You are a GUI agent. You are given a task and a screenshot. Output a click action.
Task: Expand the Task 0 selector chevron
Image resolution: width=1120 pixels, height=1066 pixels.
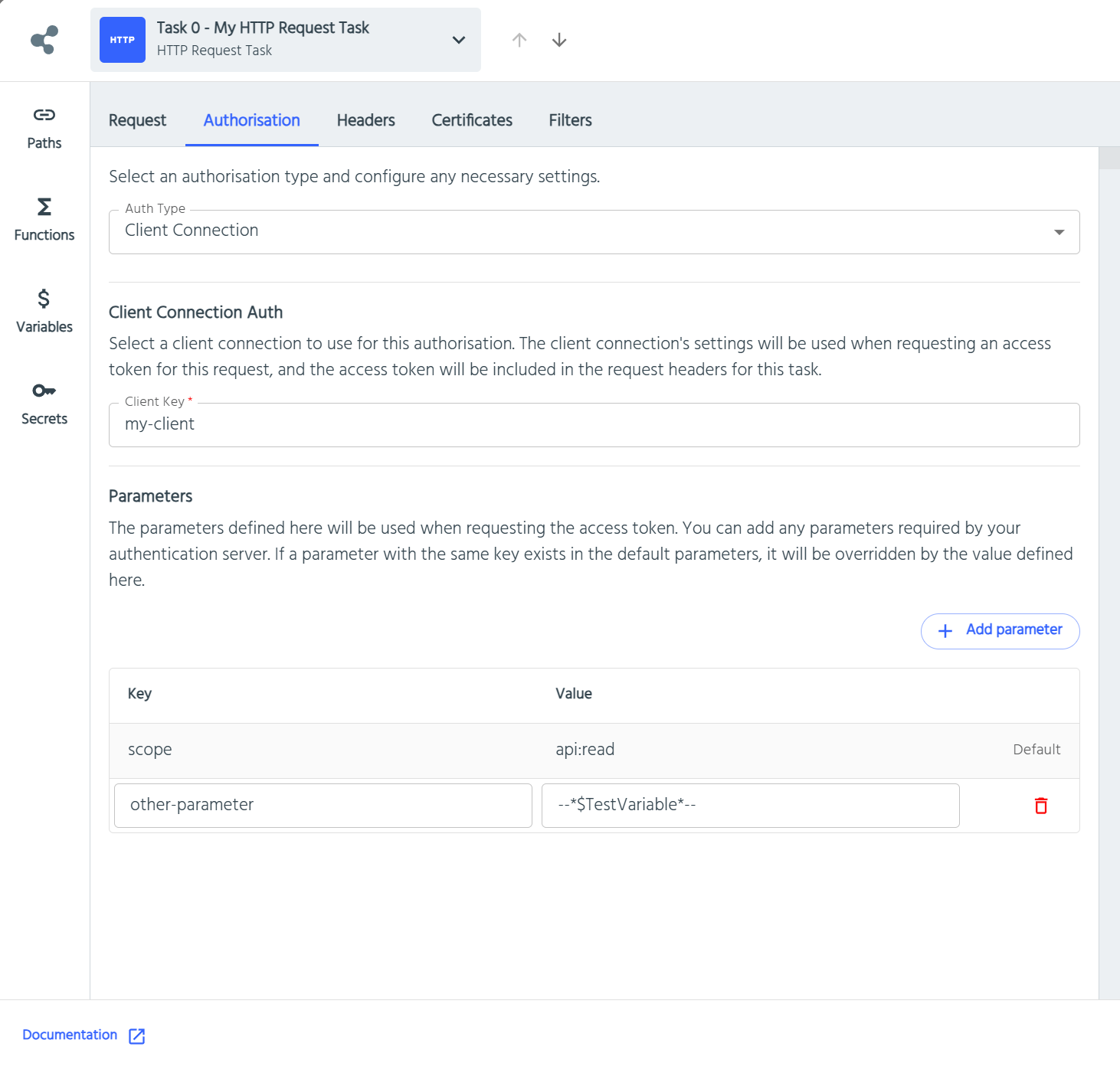458,40
